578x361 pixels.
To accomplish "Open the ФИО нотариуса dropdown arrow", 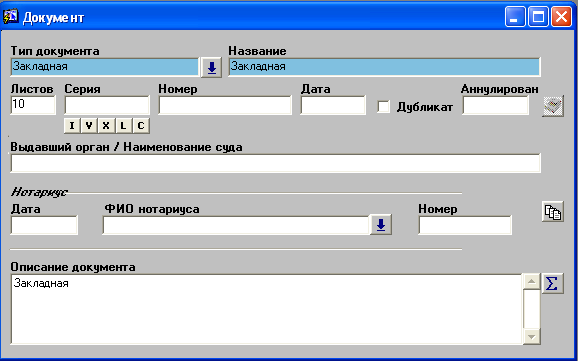I will tap(381, 225).
